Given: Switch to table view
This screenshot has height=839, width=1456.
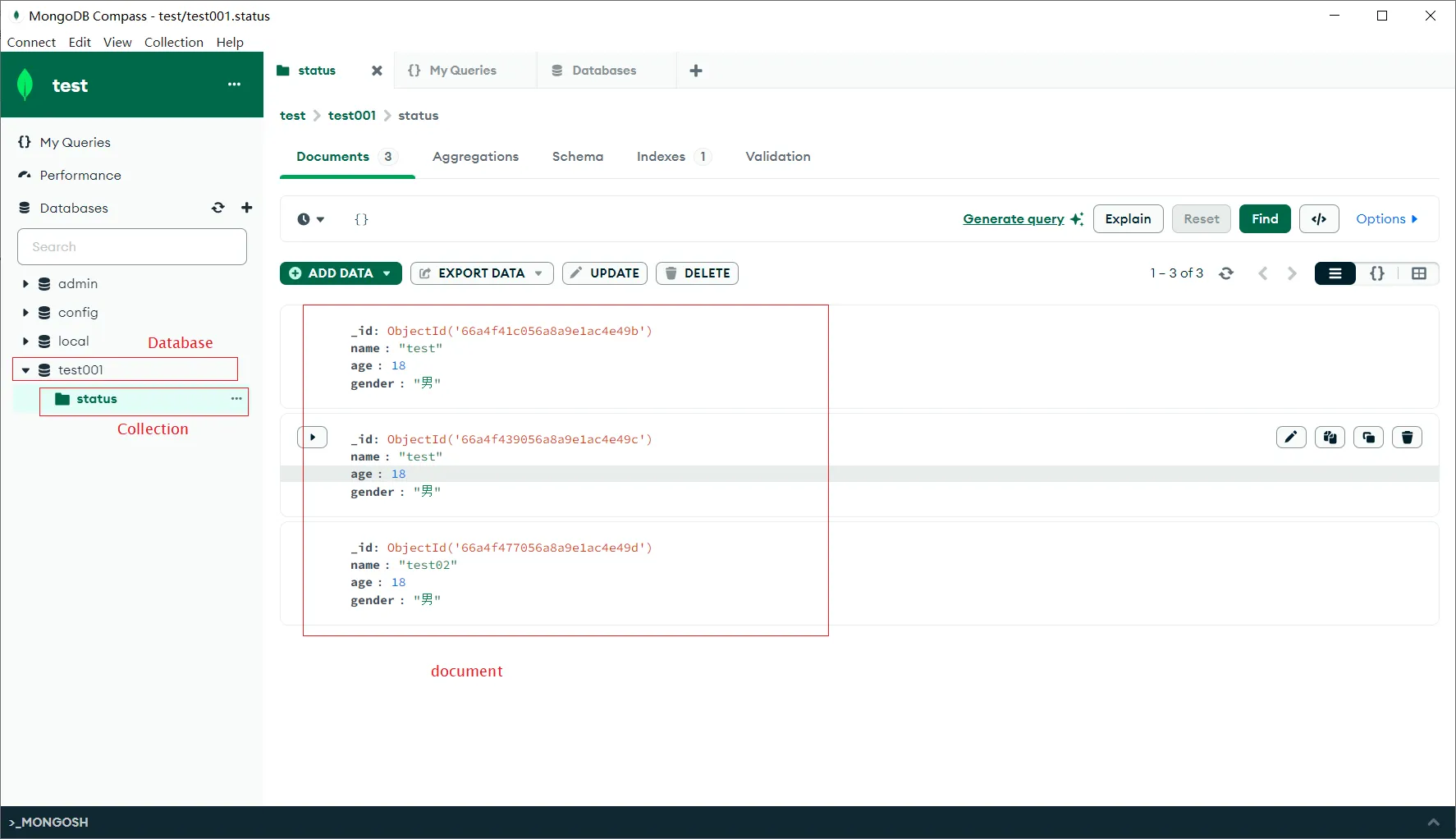Looking at the screenshot, I should pyautogui.click(x=1419, y=273).
